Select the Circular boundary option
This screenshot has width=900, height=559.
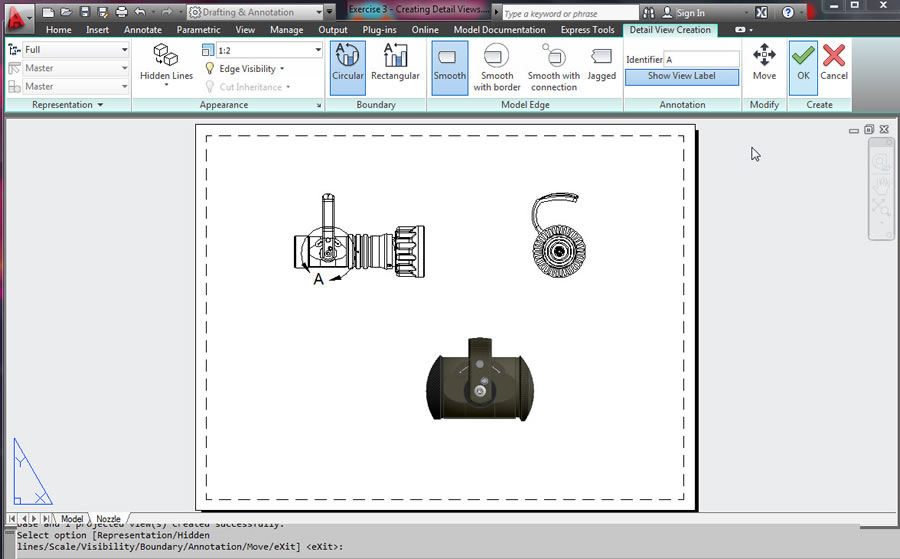[348, 66]
